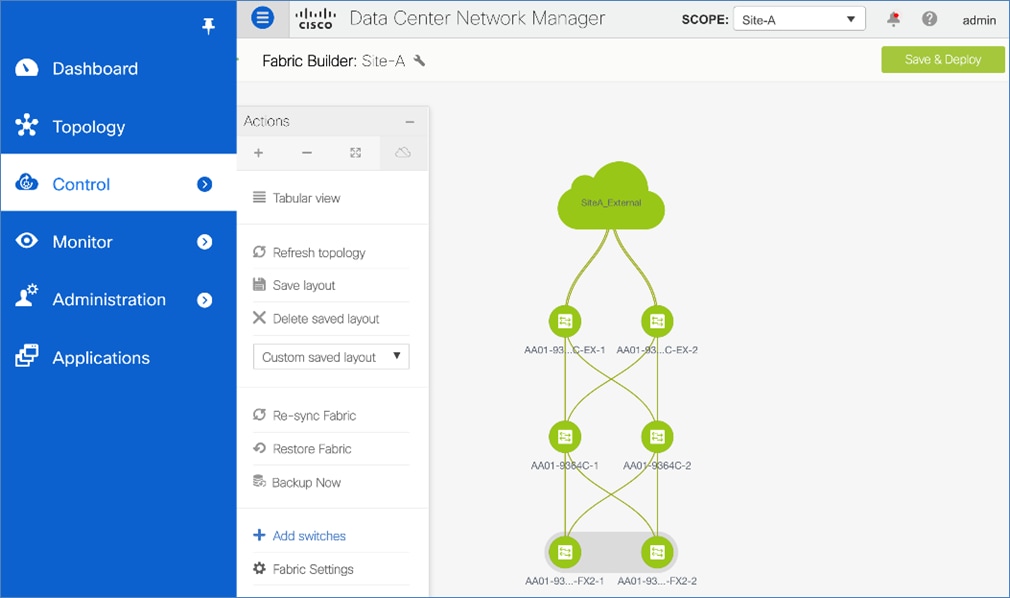Open Tabular view

click(x=297, y=198)
